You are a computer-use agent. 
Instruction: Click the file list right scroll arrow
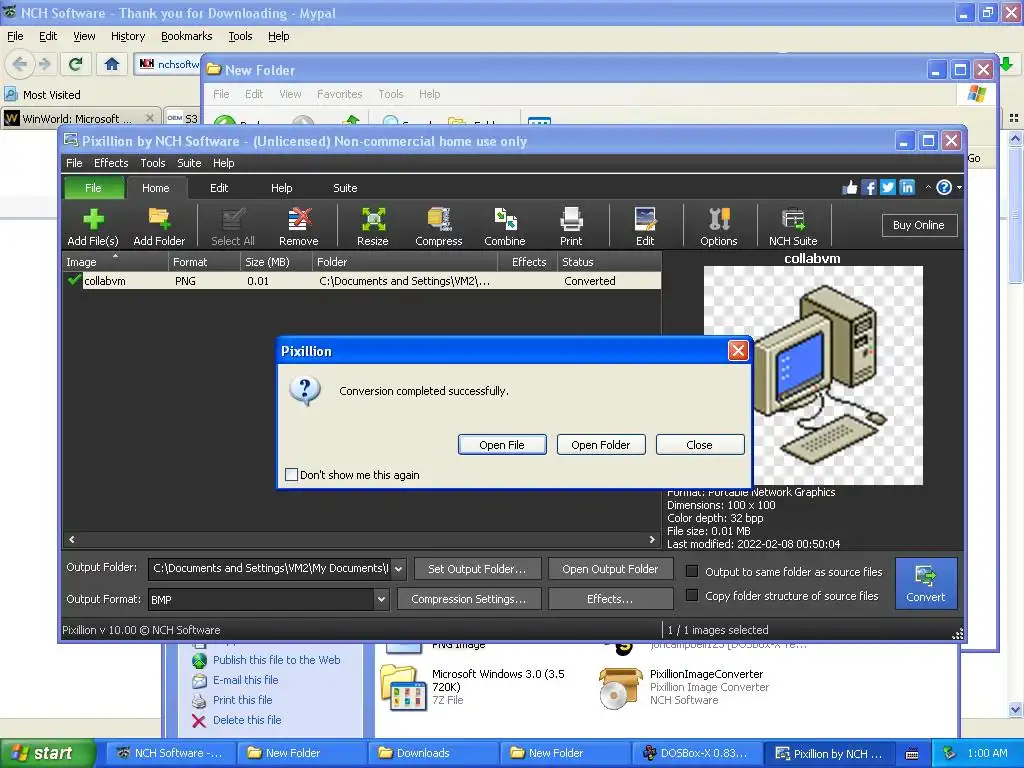pyautogui.click(x=652, y=539)
